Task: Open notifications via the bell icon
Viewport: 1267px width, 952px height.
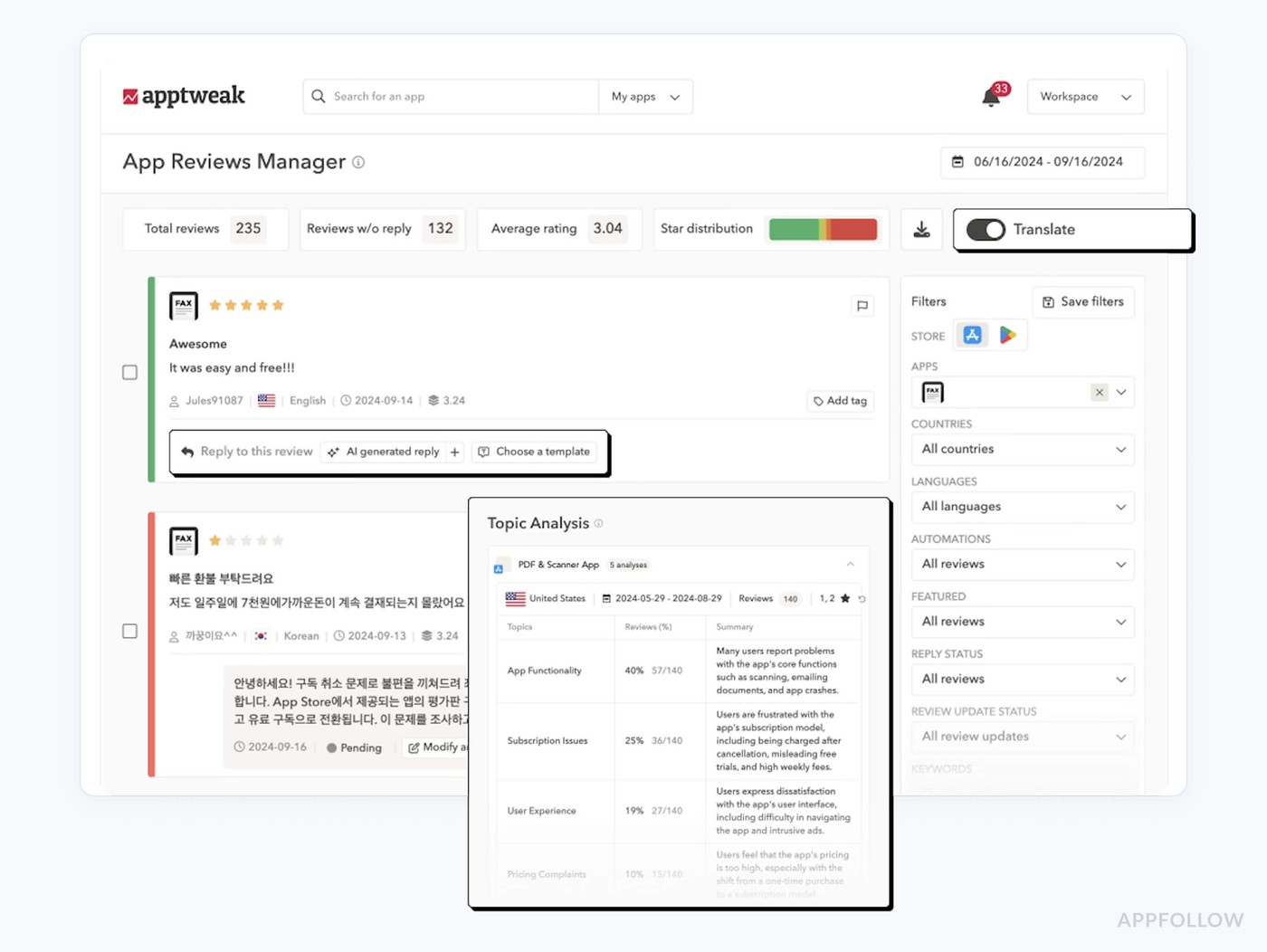Action: 988,97
